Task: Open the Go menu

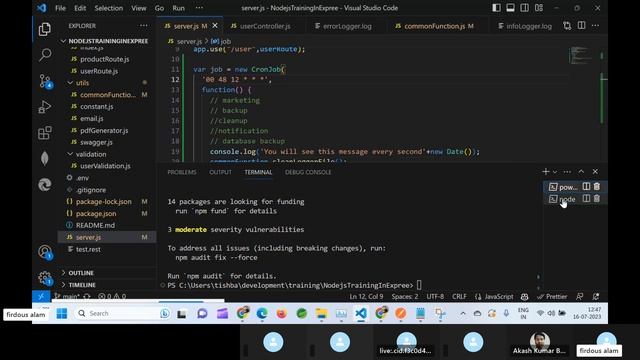Action: point(159,8)
